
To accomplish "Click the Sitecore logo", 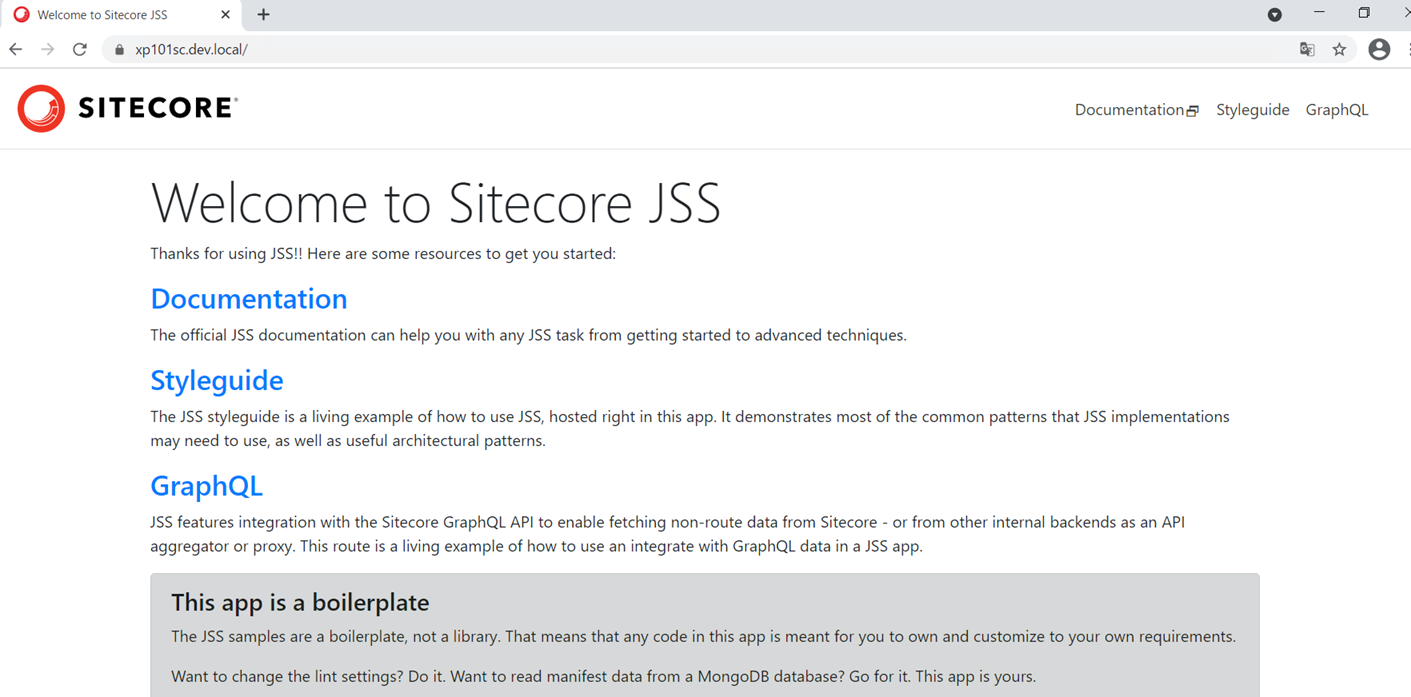I will click(127, 108).
